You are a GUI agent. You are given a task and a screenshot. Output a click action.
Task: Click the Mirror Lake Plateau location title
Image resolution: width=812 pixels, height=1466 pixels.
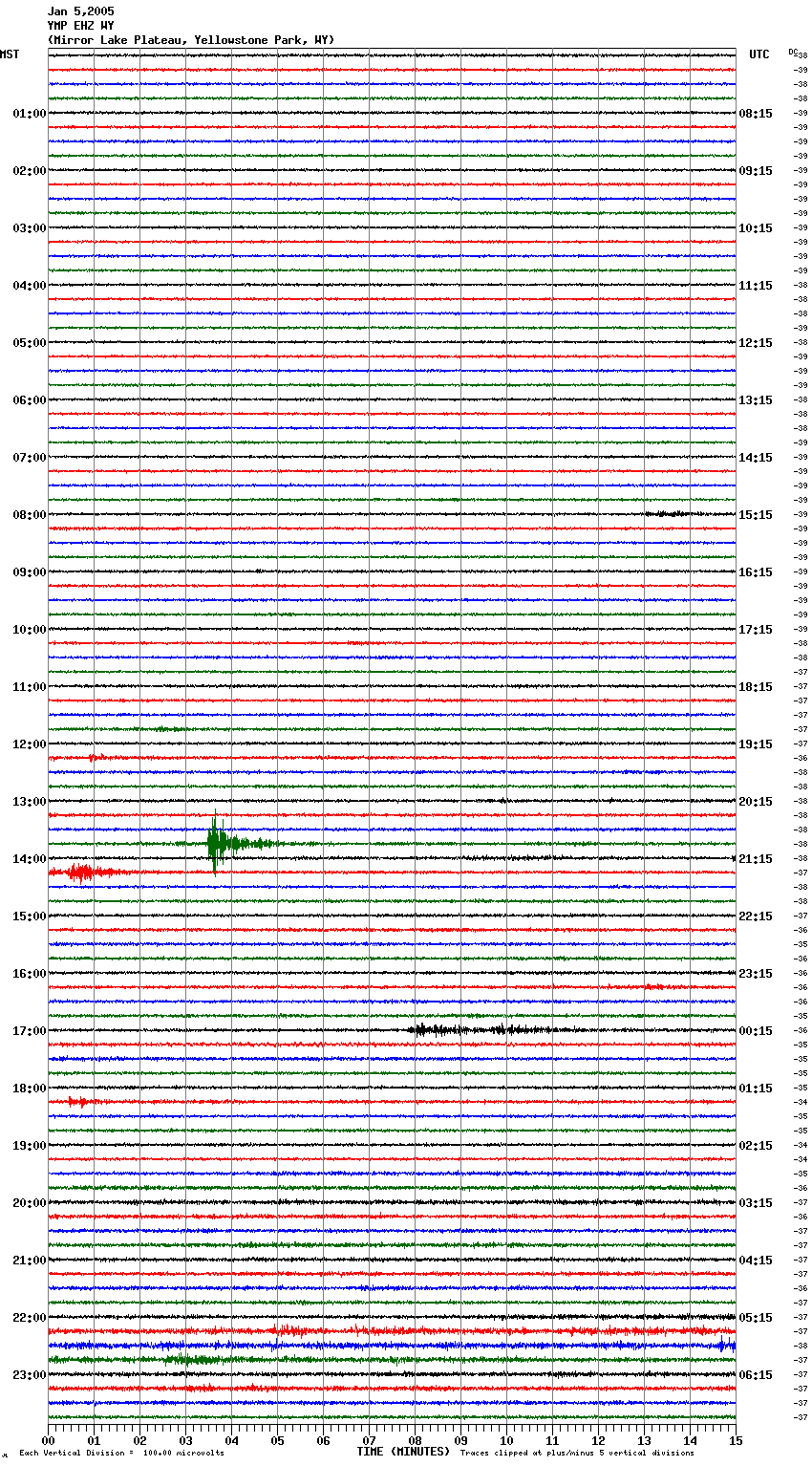(191, 40)
